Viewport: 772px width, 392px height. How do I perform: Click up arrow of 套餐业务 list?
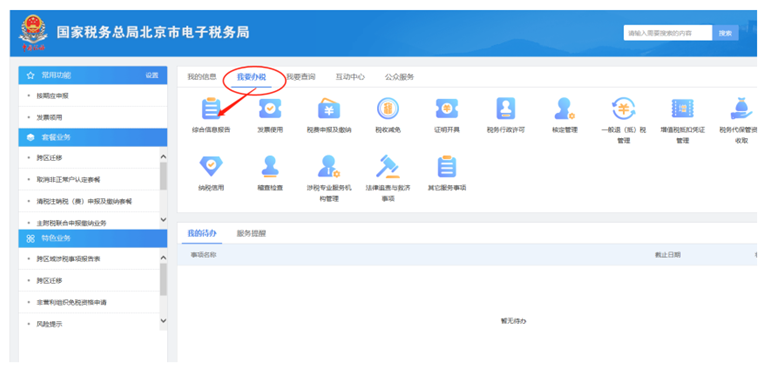[x=163, y=157]
